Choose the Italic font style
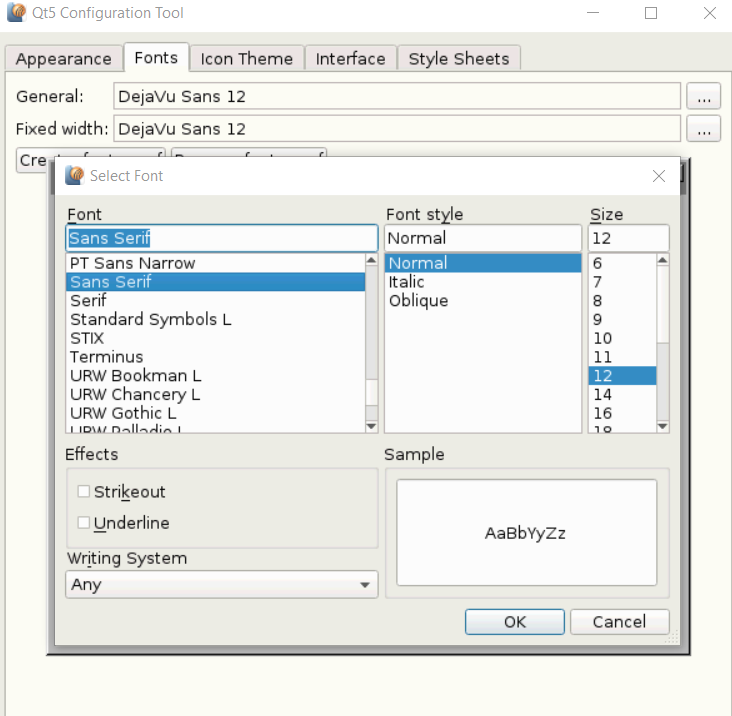732x716 pixels. click(407, 282)
